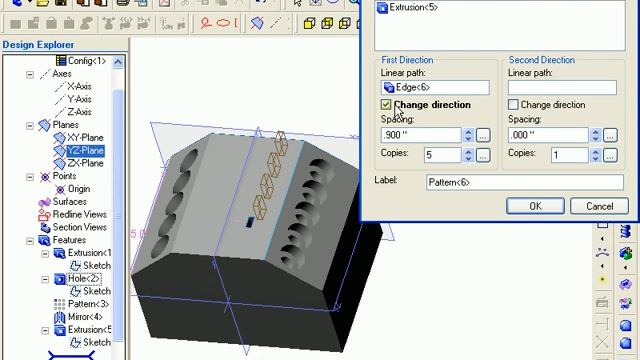Screen dimensions: 640x360
Task: Decrease First Direction copies with down arrow
Action: pyautogui.click(x=468, y=158)
